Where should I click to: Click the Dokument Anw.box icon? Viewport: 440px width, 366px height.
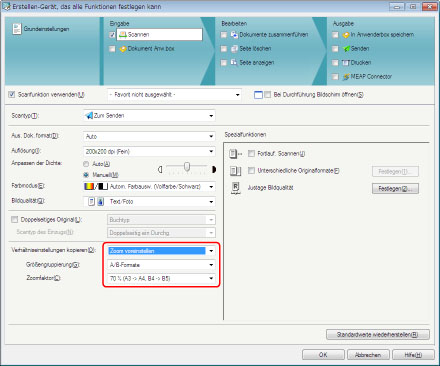[x=123, y=49]
